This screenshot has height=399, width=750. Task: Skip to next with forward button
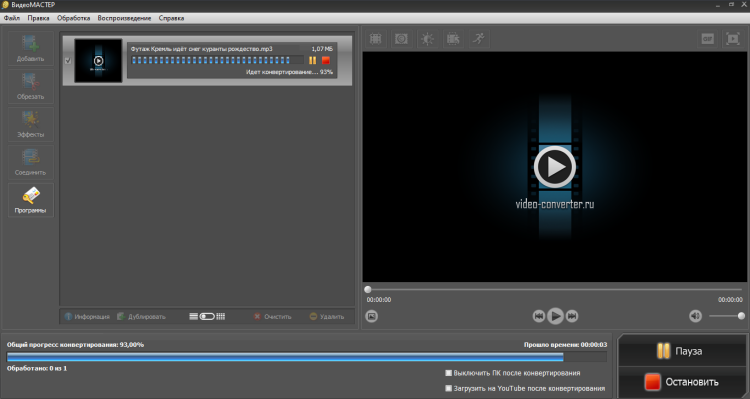click(572, 316)
